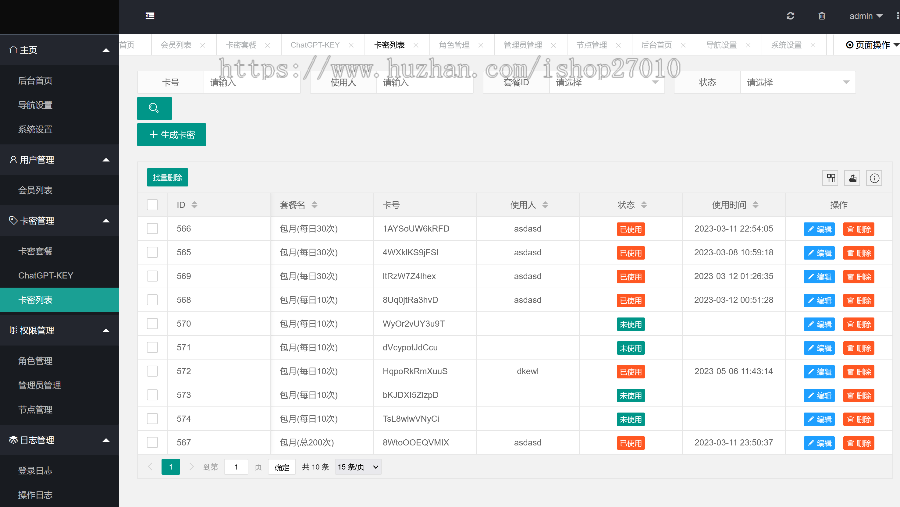Delete row 574 card
The height and width of the screenshot is (507, 900).
pos(858,420)
